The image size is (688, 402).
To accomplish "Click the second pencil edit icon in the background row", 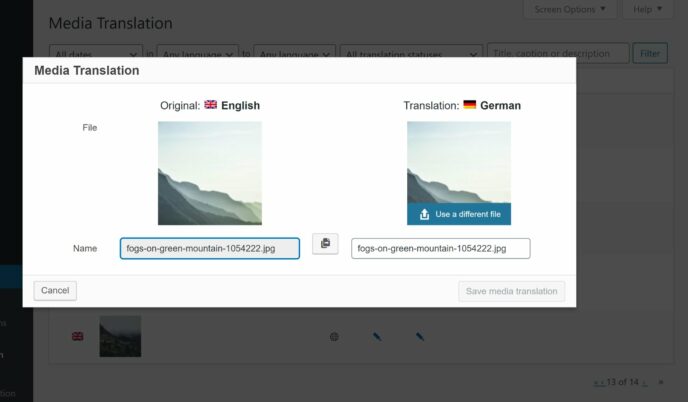I will (420, 337).
